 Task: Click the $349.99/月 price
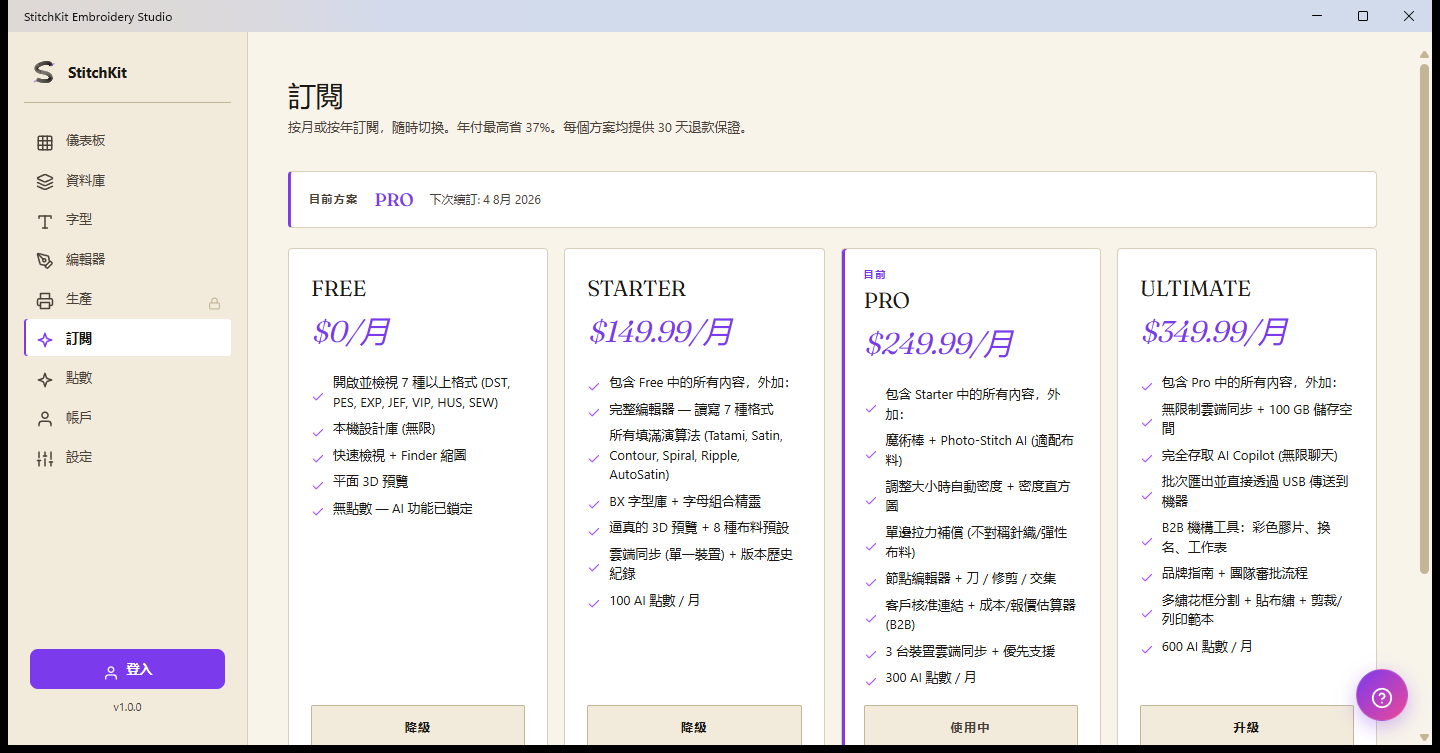coord(1216,332)
